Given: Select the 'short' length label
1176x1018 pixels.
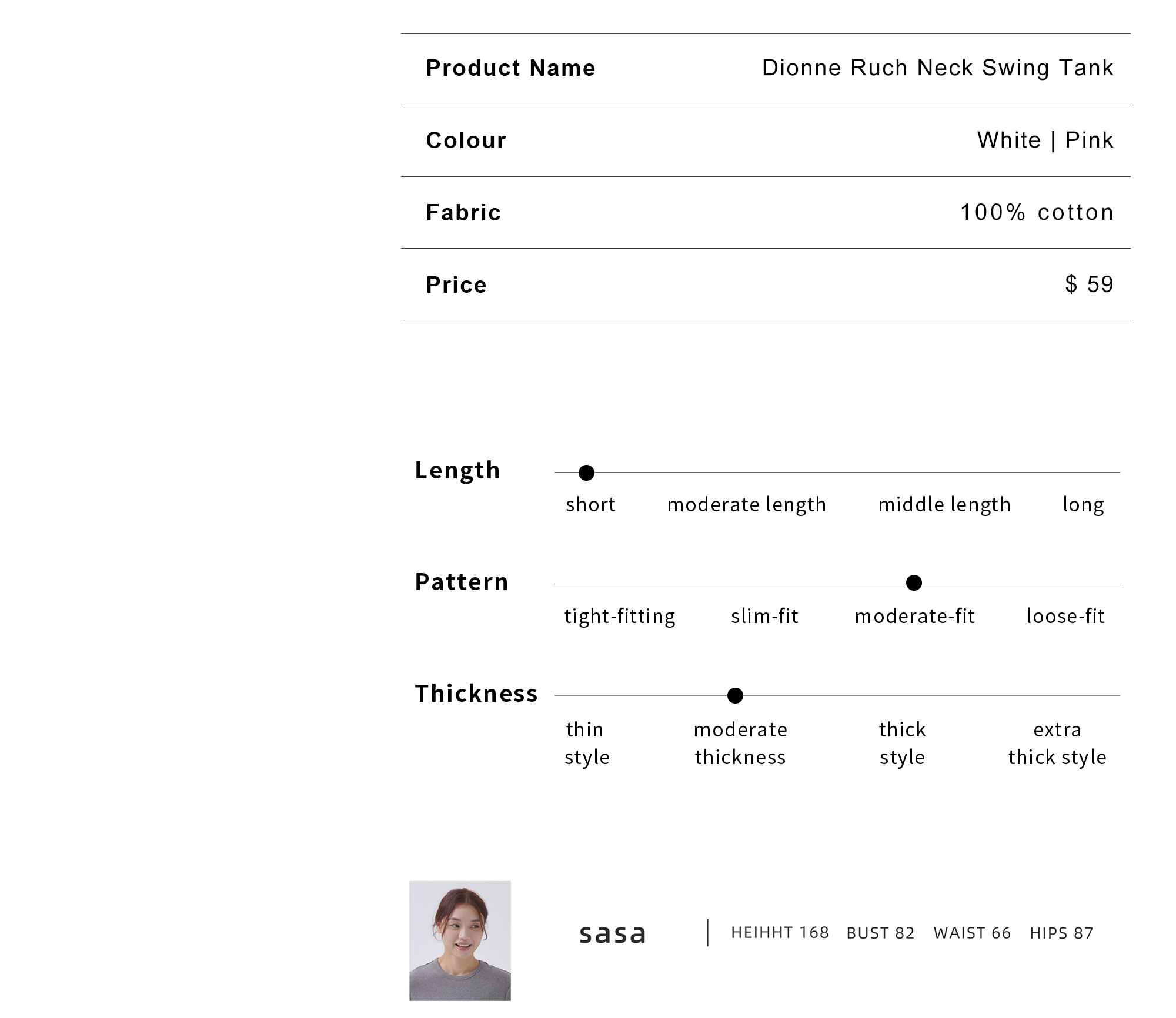Looking at the screenshot, I should tap(590, 504).
